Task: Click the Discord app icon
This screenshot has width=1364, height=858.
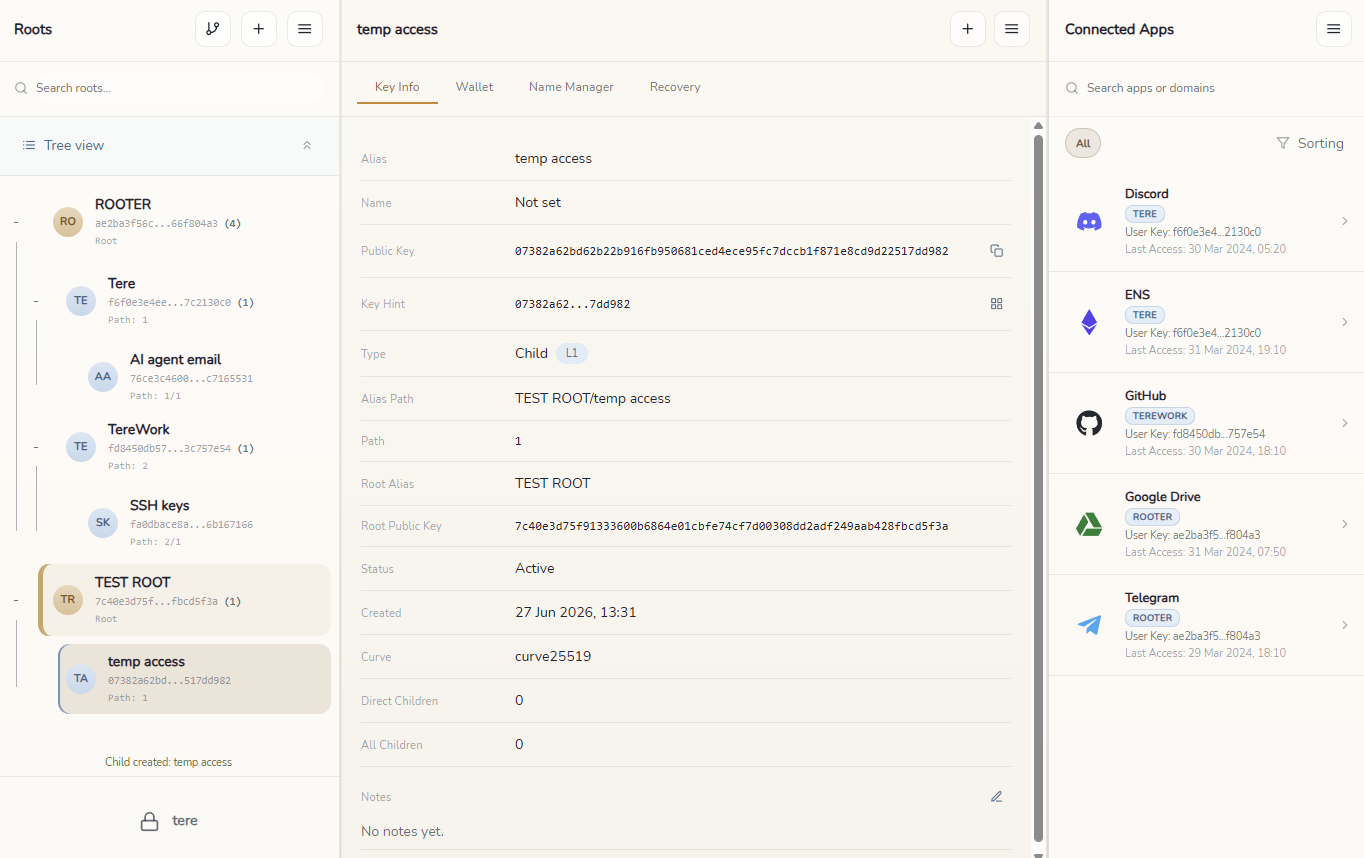Action: (x=1089, y=222)
